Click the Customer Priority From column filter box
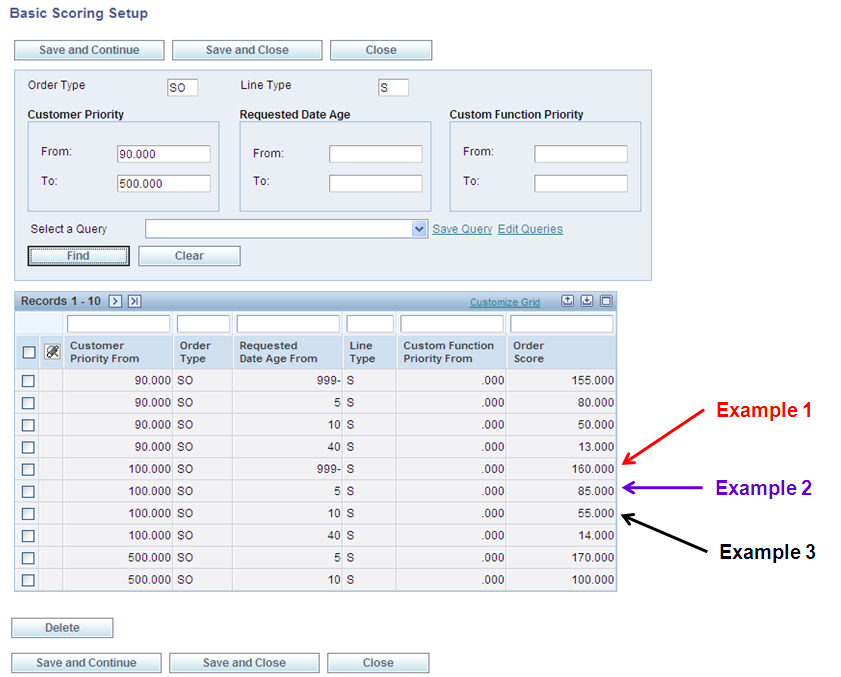Screen dimensions: 841x677 (x=119, y=324)
